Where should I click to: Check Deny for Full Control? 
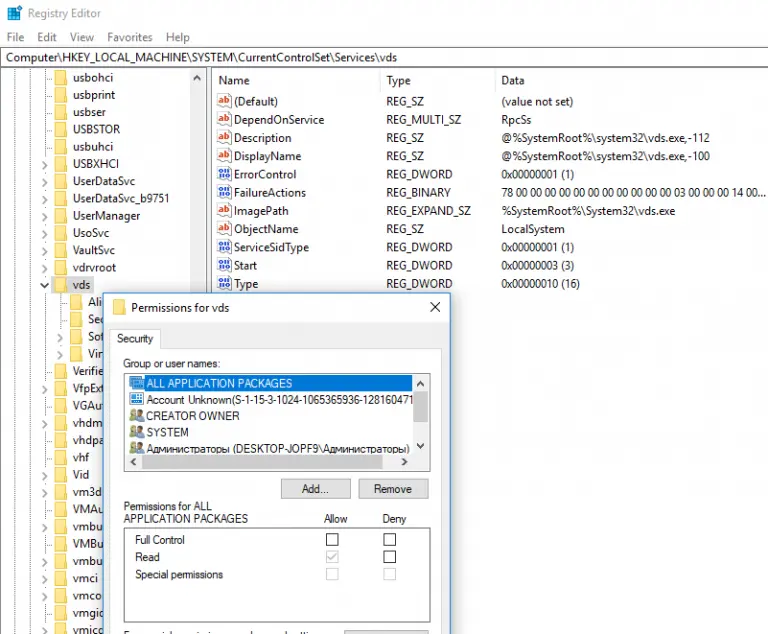[x=389, y=539]
